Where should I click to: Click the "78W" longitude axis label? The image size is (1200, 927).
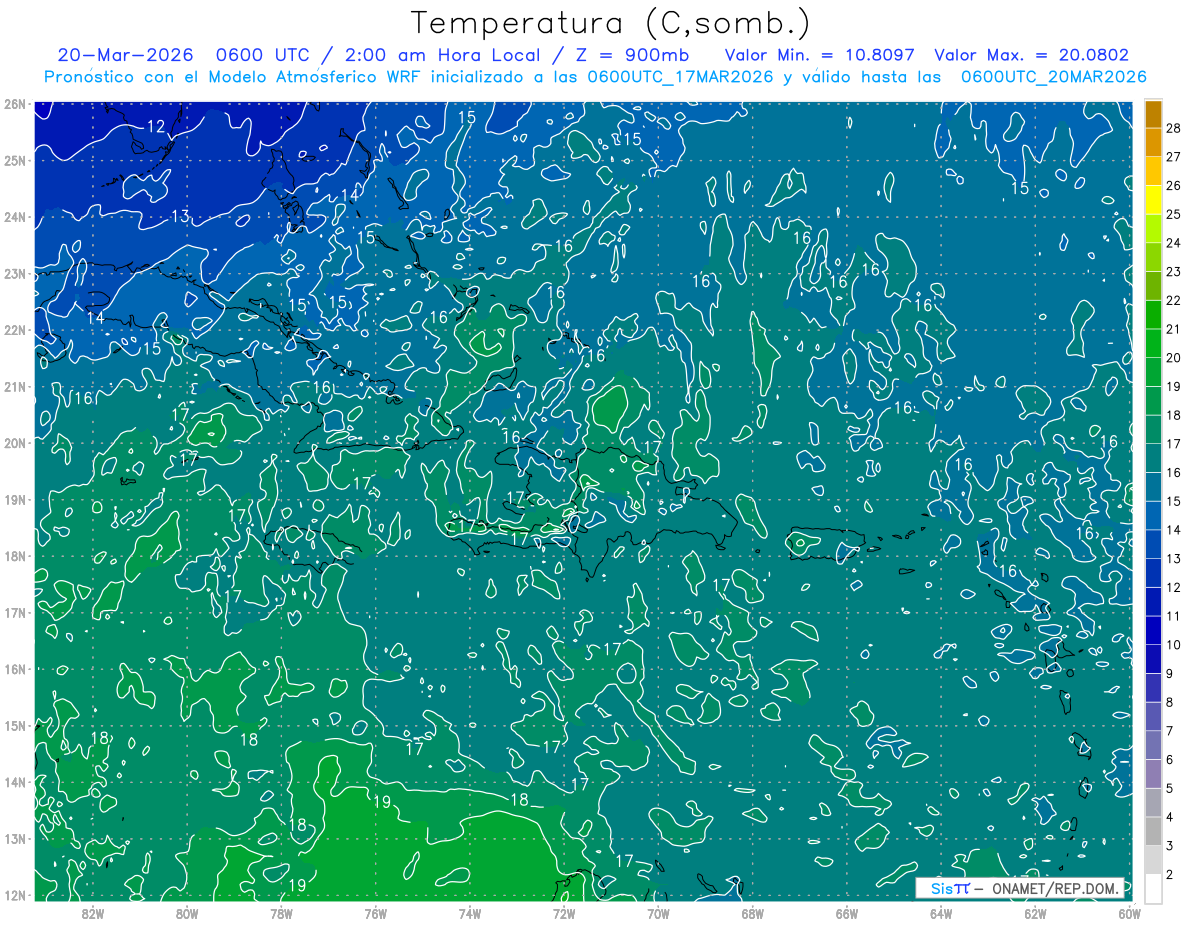click(281, 913)
